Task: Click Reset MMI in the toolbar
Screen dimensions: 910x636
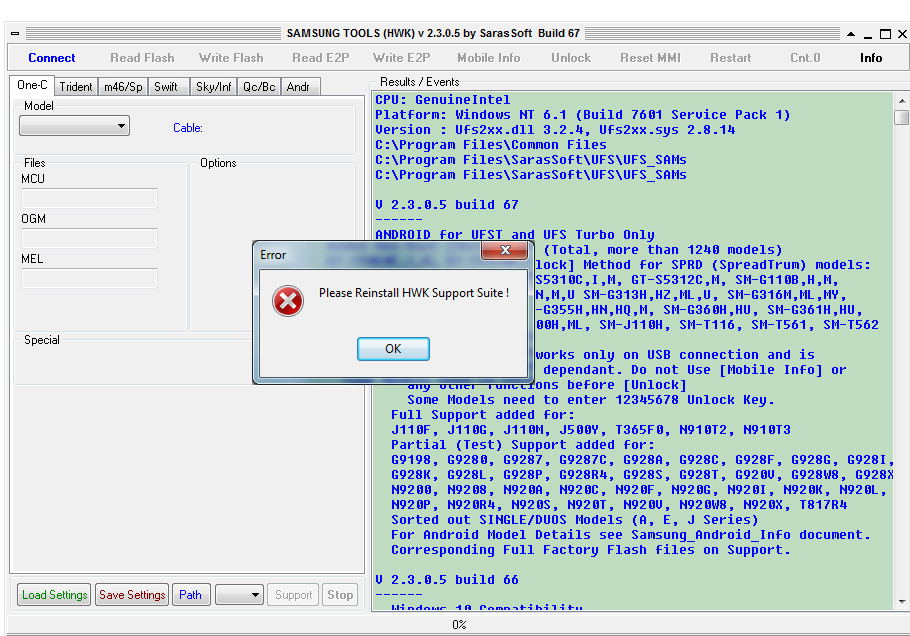Action: (x=650, y=58)
